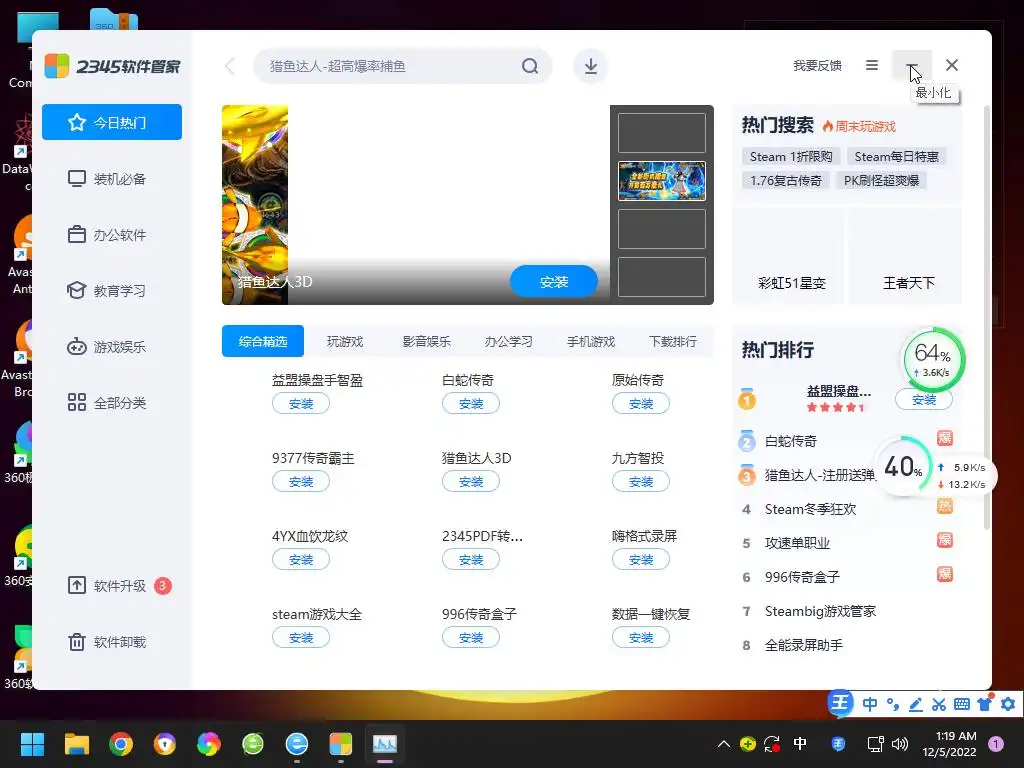Viewport: 1024px width, 768px height.
Task: Open 2345软件管家 taskbar icon
Action: point(340,743)
